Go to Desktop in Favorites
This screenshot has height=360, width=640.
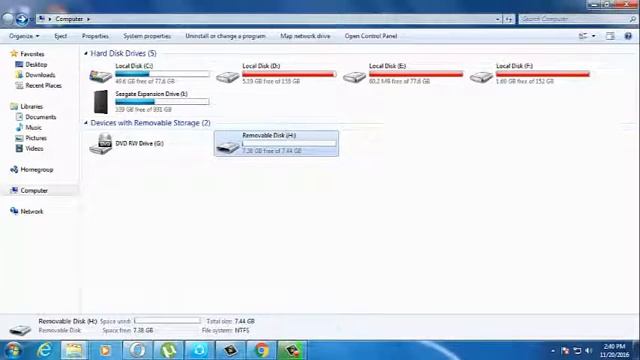pyautogui.click(x=36, y=64)
